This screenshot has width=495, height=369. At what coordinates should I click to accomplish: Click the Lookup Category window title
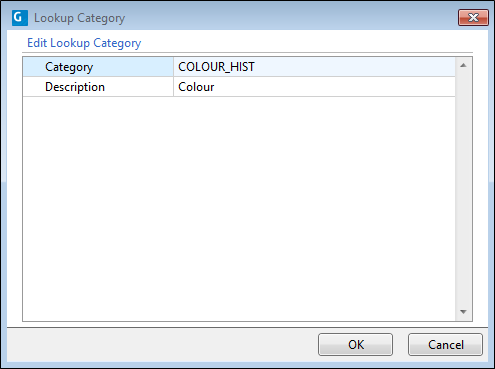pyautogui.click(x=79, y=18)
